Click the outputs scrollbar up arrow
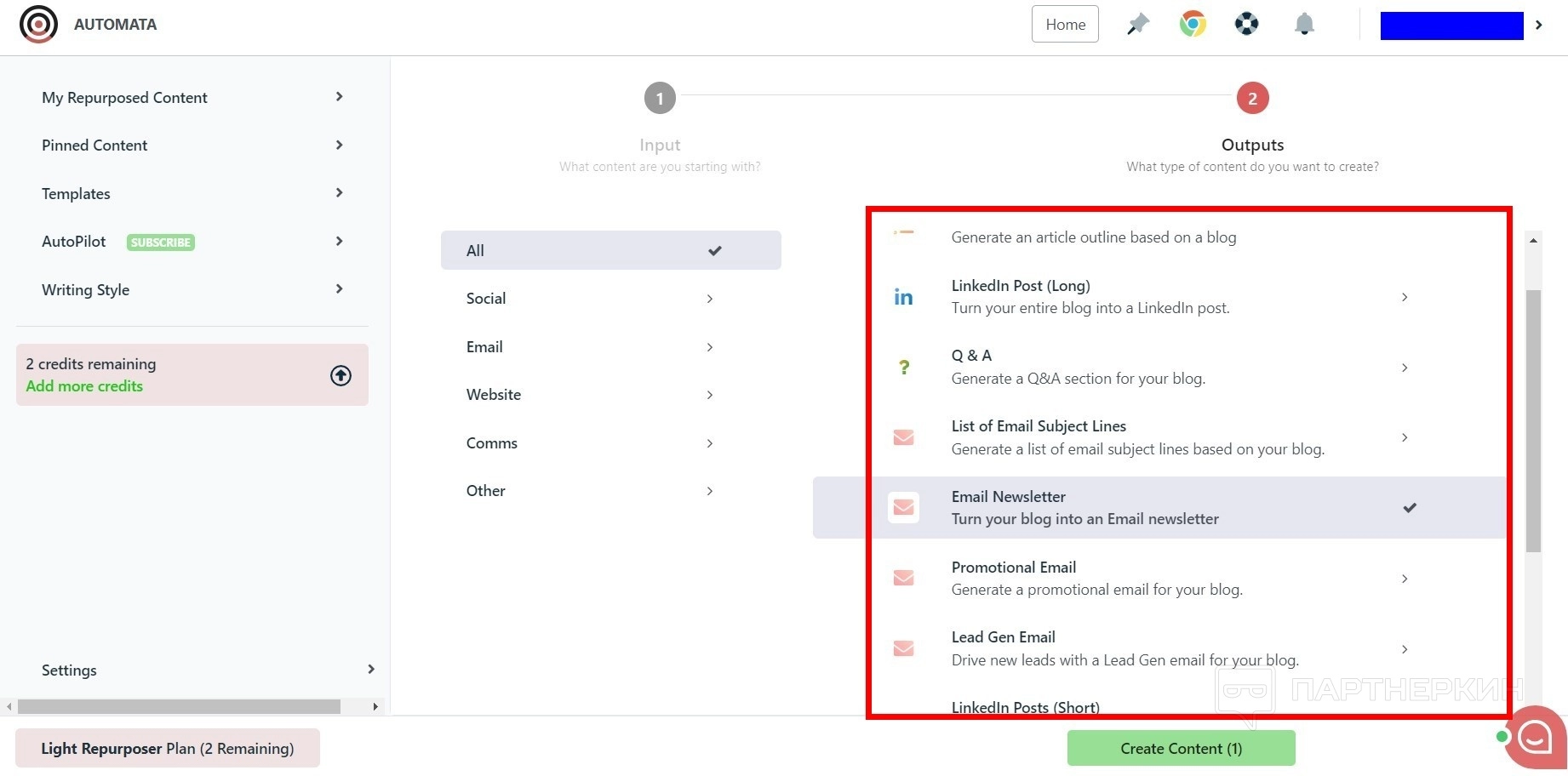The height and width of the screenshot is (776, 1568). (1533, 241)
